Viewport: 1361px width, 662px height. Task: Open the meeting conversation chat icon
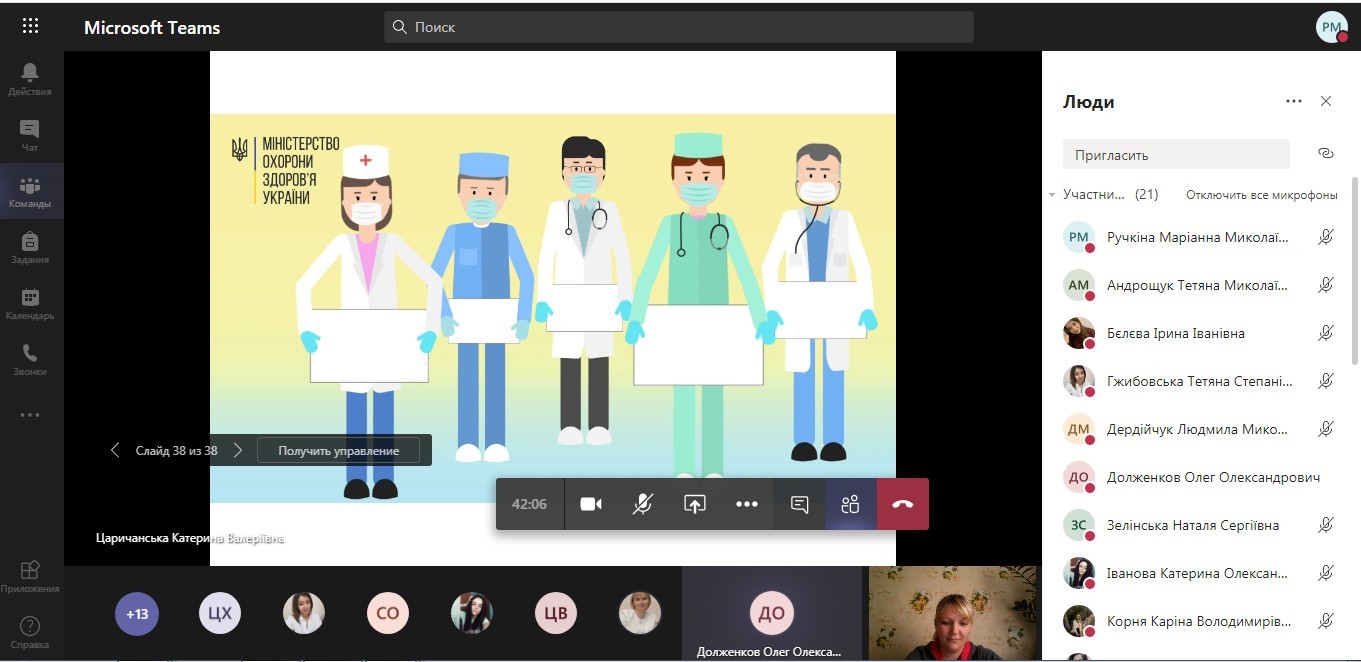point(799,504)
